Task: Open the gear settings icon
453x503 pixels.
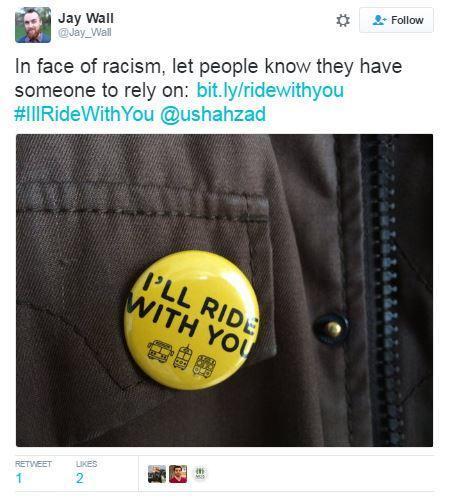Action: point(343,20)
